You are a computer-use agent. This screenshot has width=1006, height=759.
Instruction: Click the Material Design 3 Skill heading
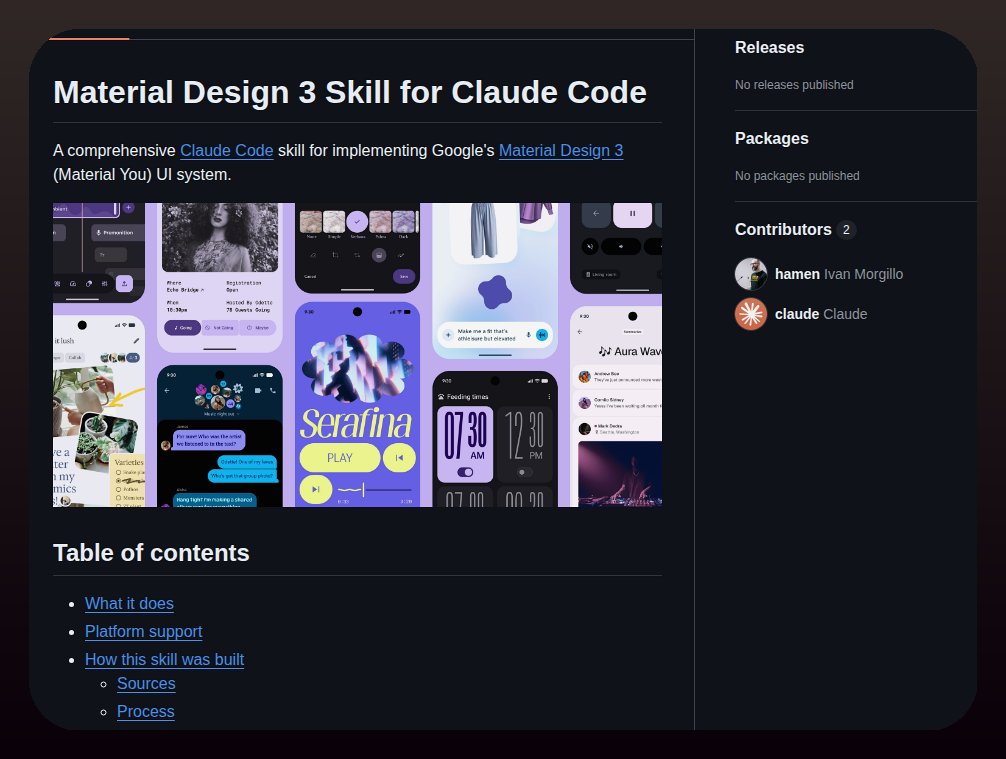coord(350,92)
